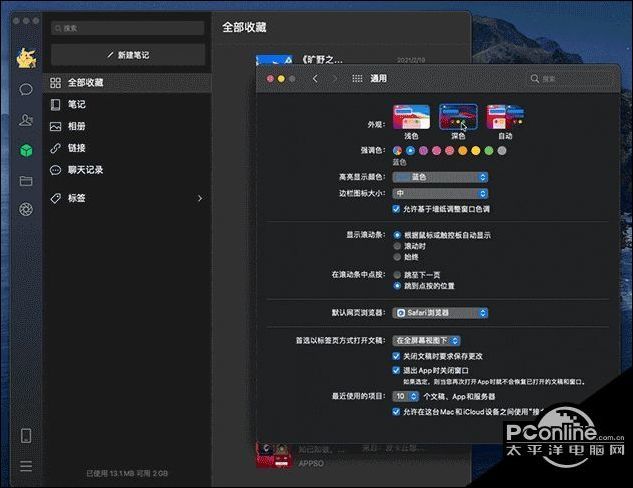
Task: Open the 最近使用的项目 count stepper
Action: [x=406, y=396]
